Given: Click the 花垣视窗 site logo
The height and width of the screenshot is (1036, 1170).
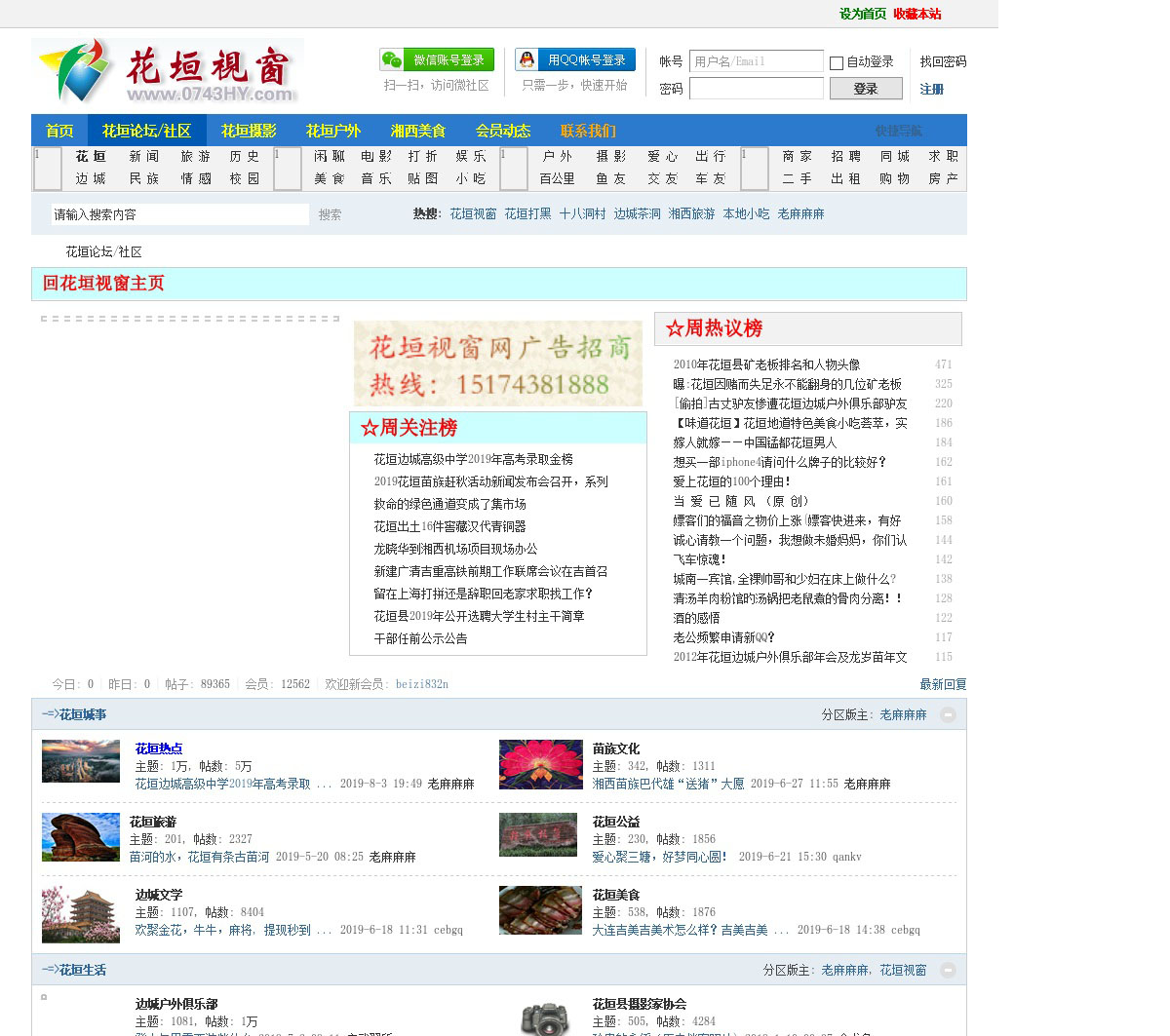Looking at the screenshot, I should tap(168, 72).
